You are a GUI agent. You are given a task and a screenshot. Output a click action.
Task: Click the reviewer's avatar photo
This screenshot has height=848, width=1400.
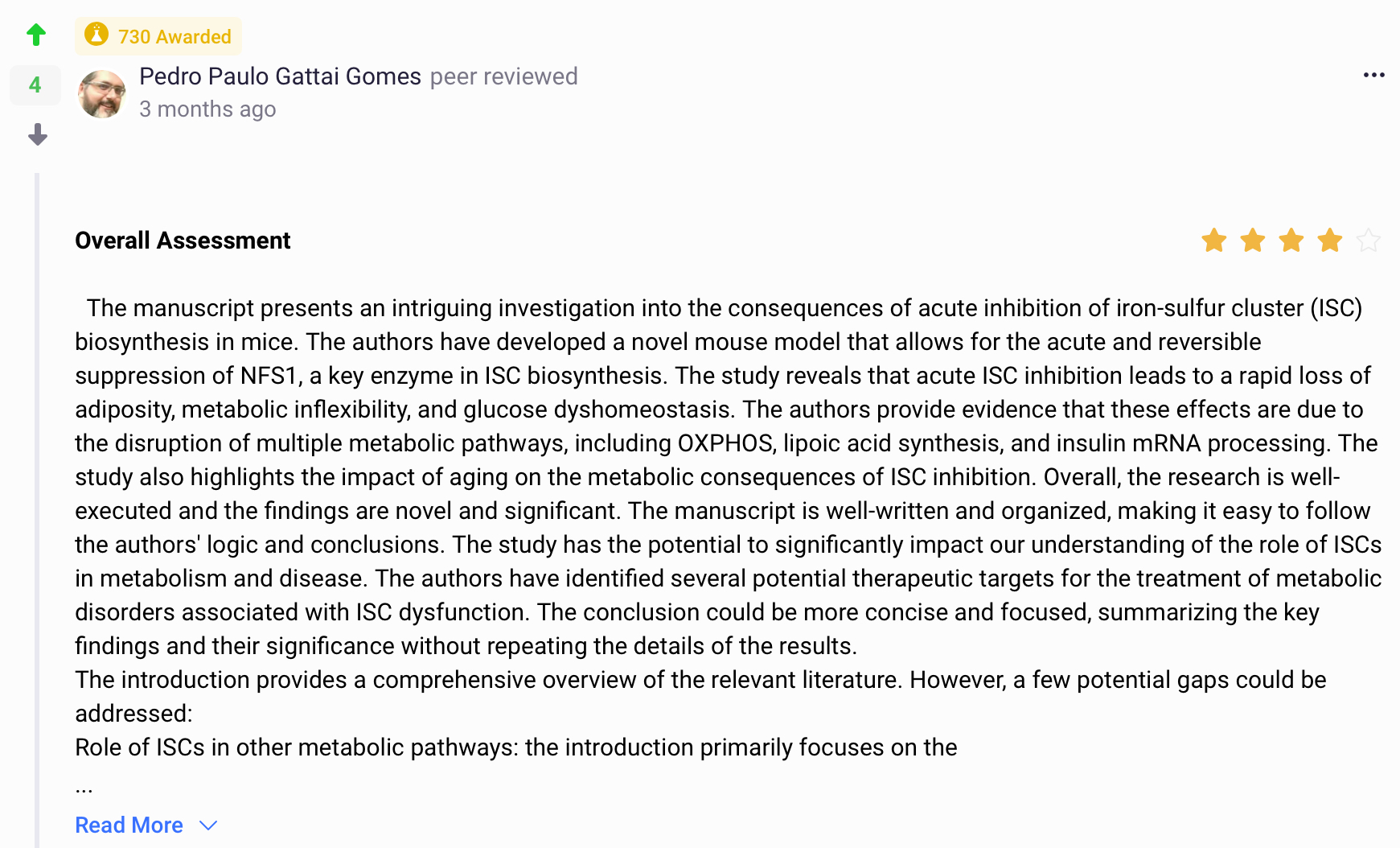[101, 93]
